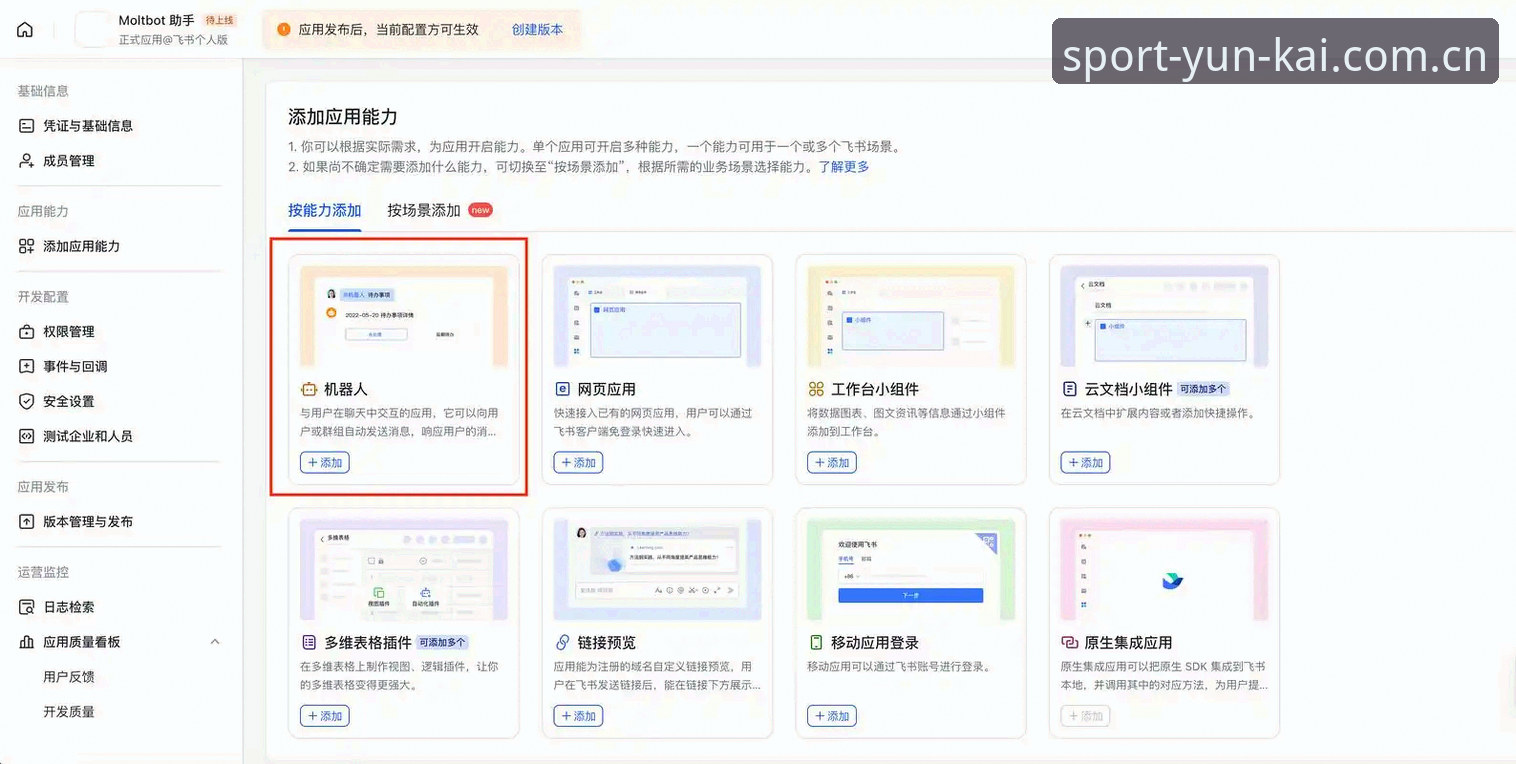Switch to 按场景添加 tab
This screenshot has width=1516, height=764.
coord(424,211)
